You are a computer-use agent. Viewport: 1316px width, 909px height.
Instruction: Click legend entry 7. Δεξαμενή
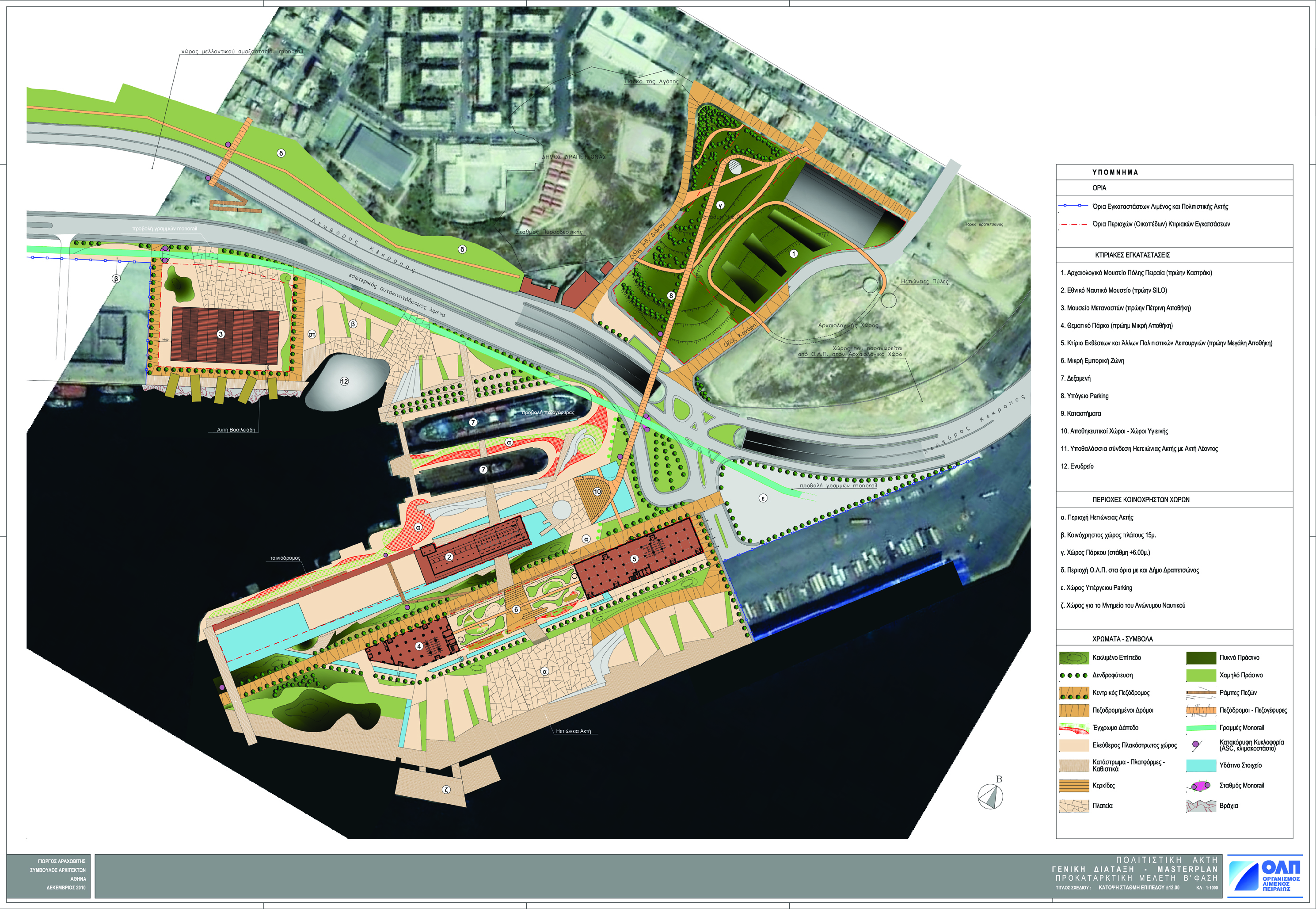1075,378
